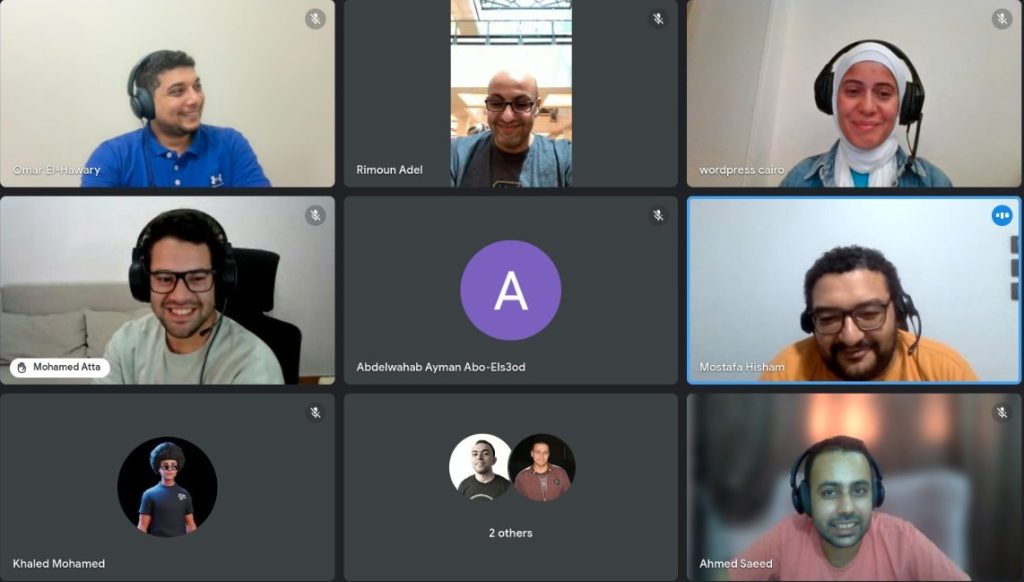
Task: Click muted mic icon on Rimoun Adel tile
Action: click(659, 18)
